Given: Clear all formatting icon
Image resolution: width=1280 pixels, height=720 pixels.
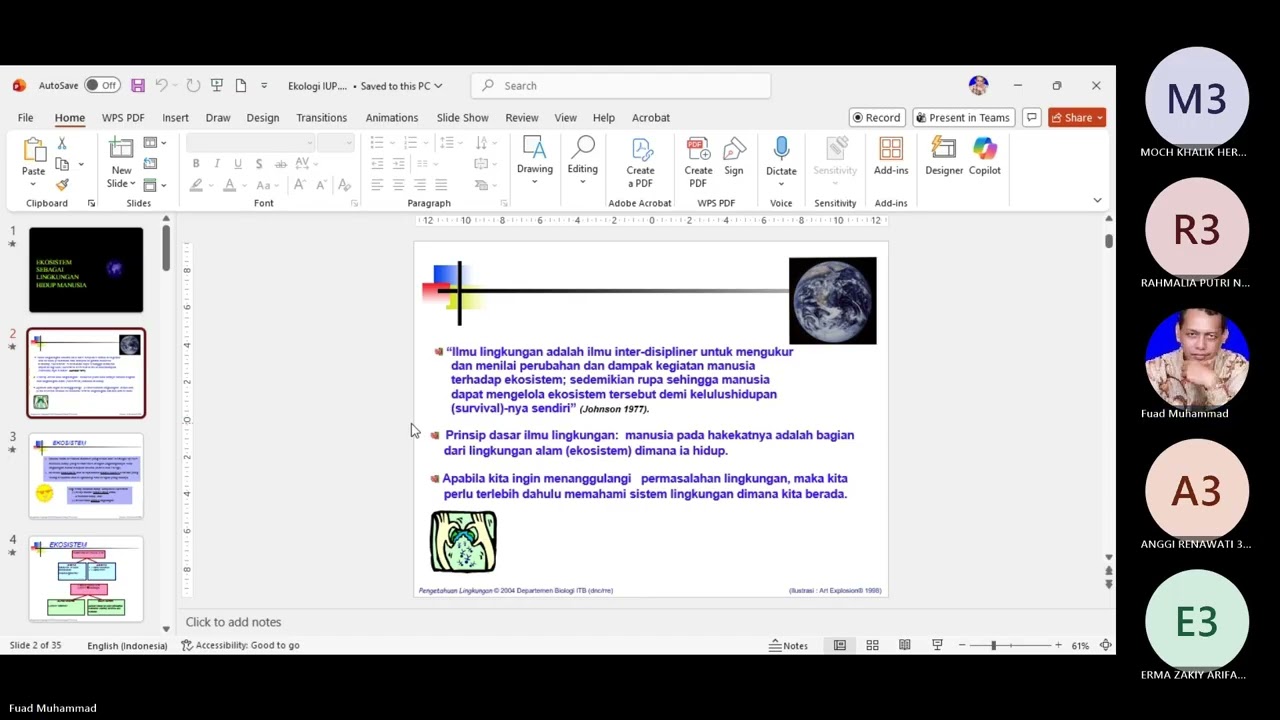Looking at the screenshot, I should click(344, 185).
